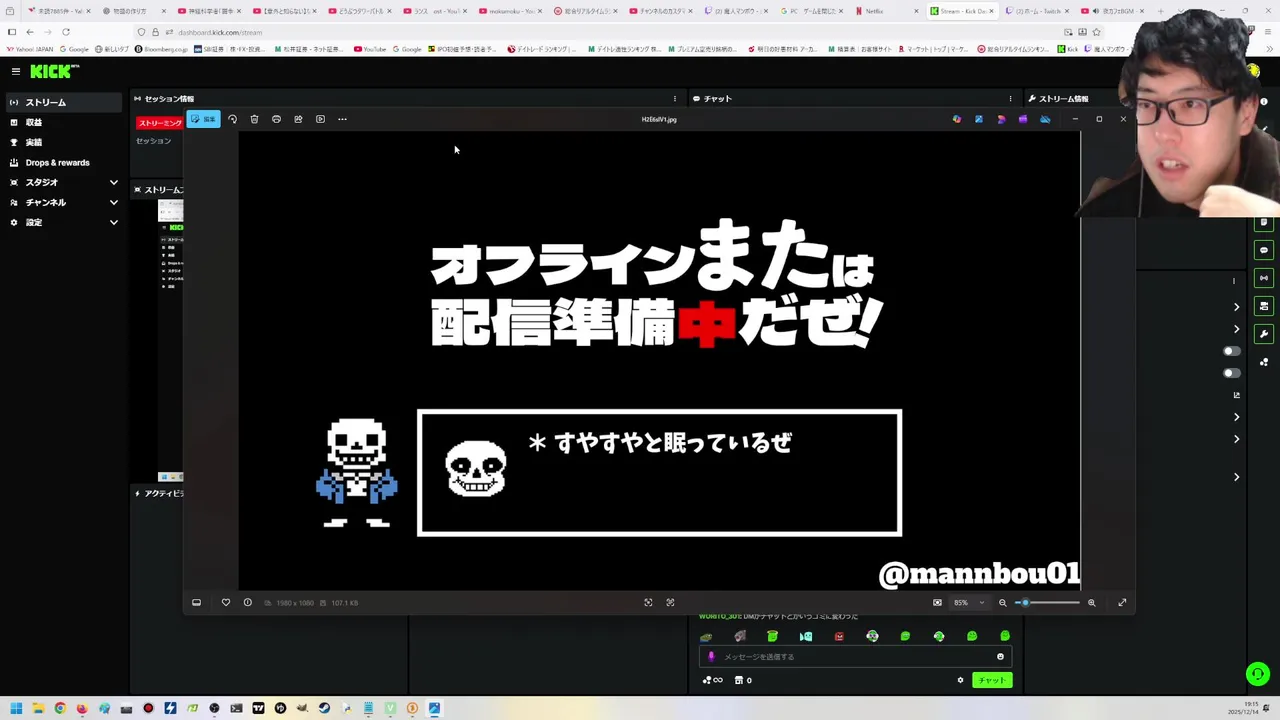Click the share icon in Photos toolbar
The image size is (1280, 720).
tap(298, 119)
